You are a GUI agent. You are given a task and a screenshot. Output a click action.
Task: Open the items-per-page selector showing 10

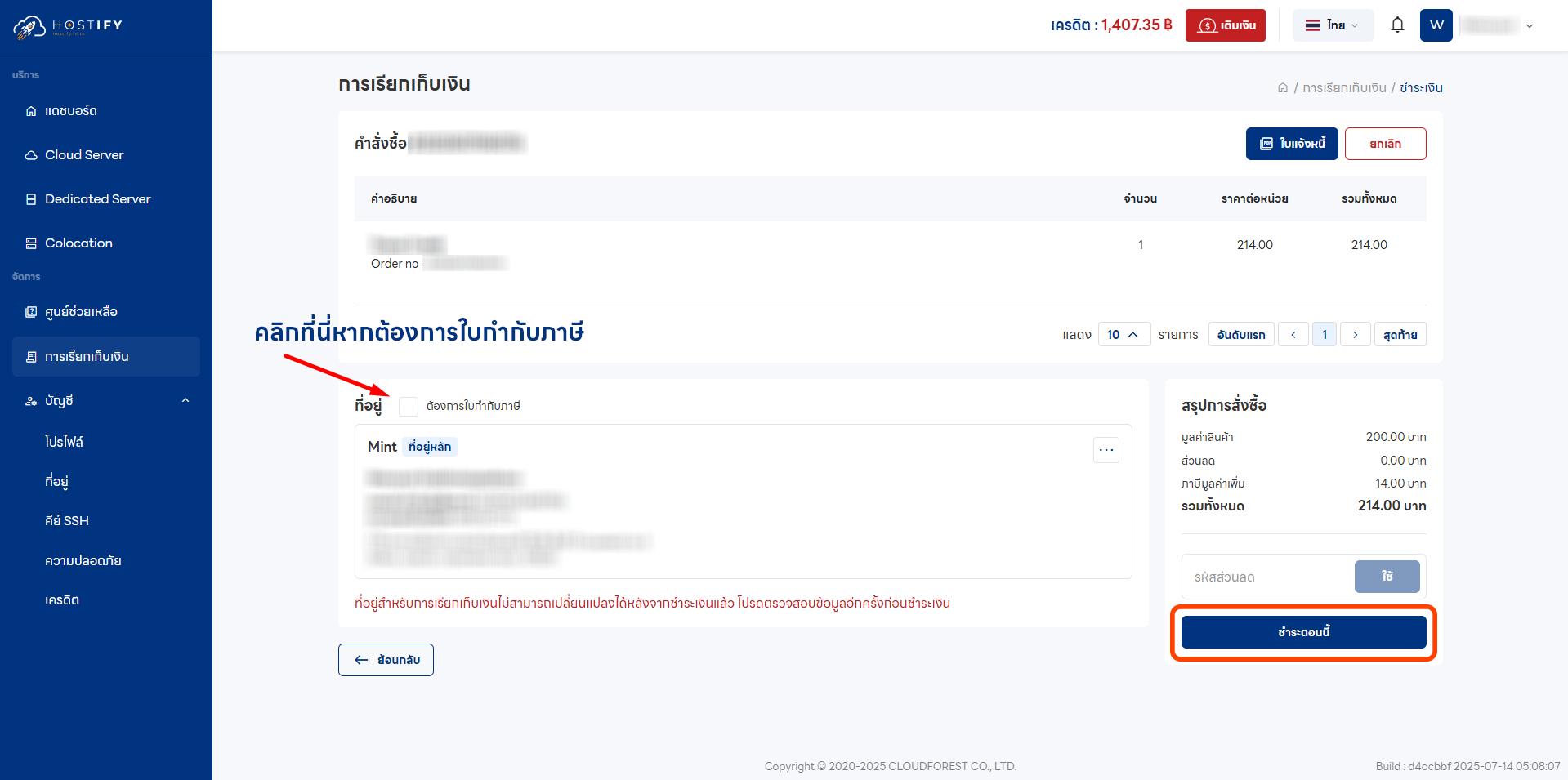pyautogui.click(x=1124, y=334)
